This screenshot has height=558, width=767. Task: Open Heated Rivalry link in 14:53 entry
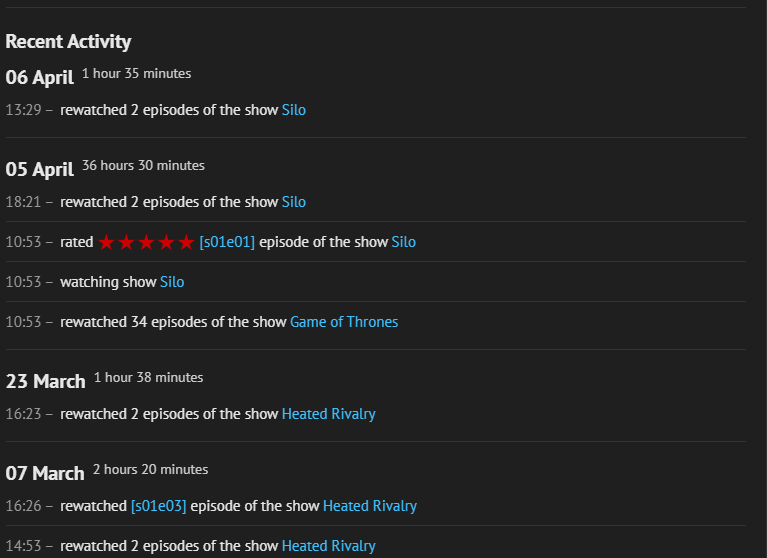point(329,546)
